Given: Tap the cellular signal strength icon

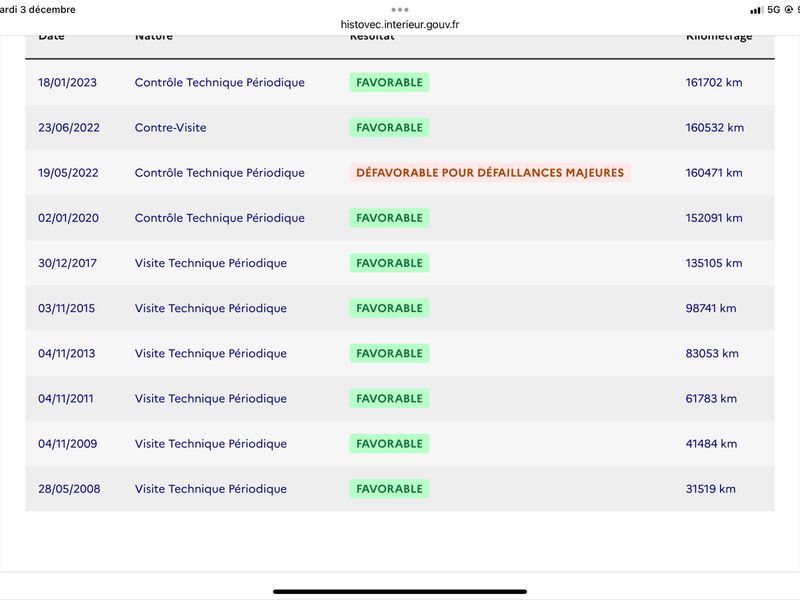Looking at the screenshot, I should pyautogui.click(x=756, y=10).
